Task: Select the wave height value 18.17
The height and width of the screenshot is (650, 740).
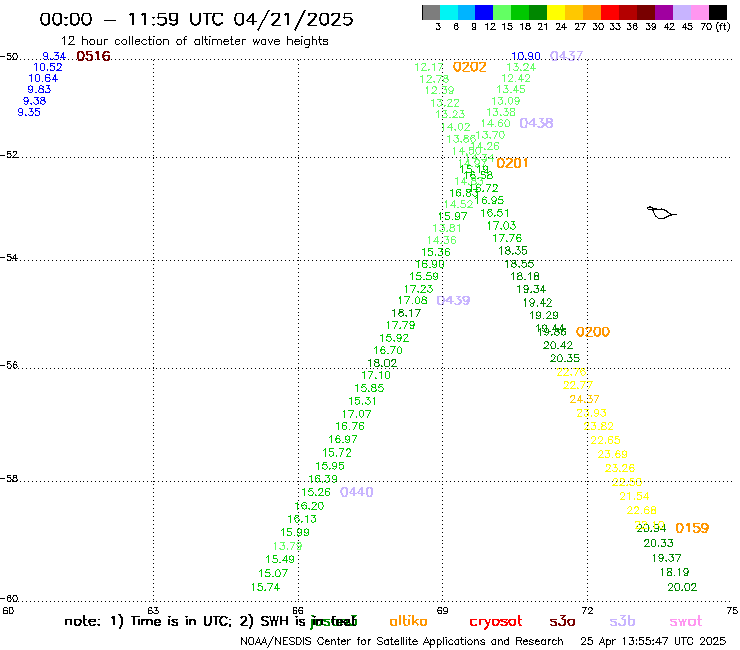Action: [x=406, y=313]
